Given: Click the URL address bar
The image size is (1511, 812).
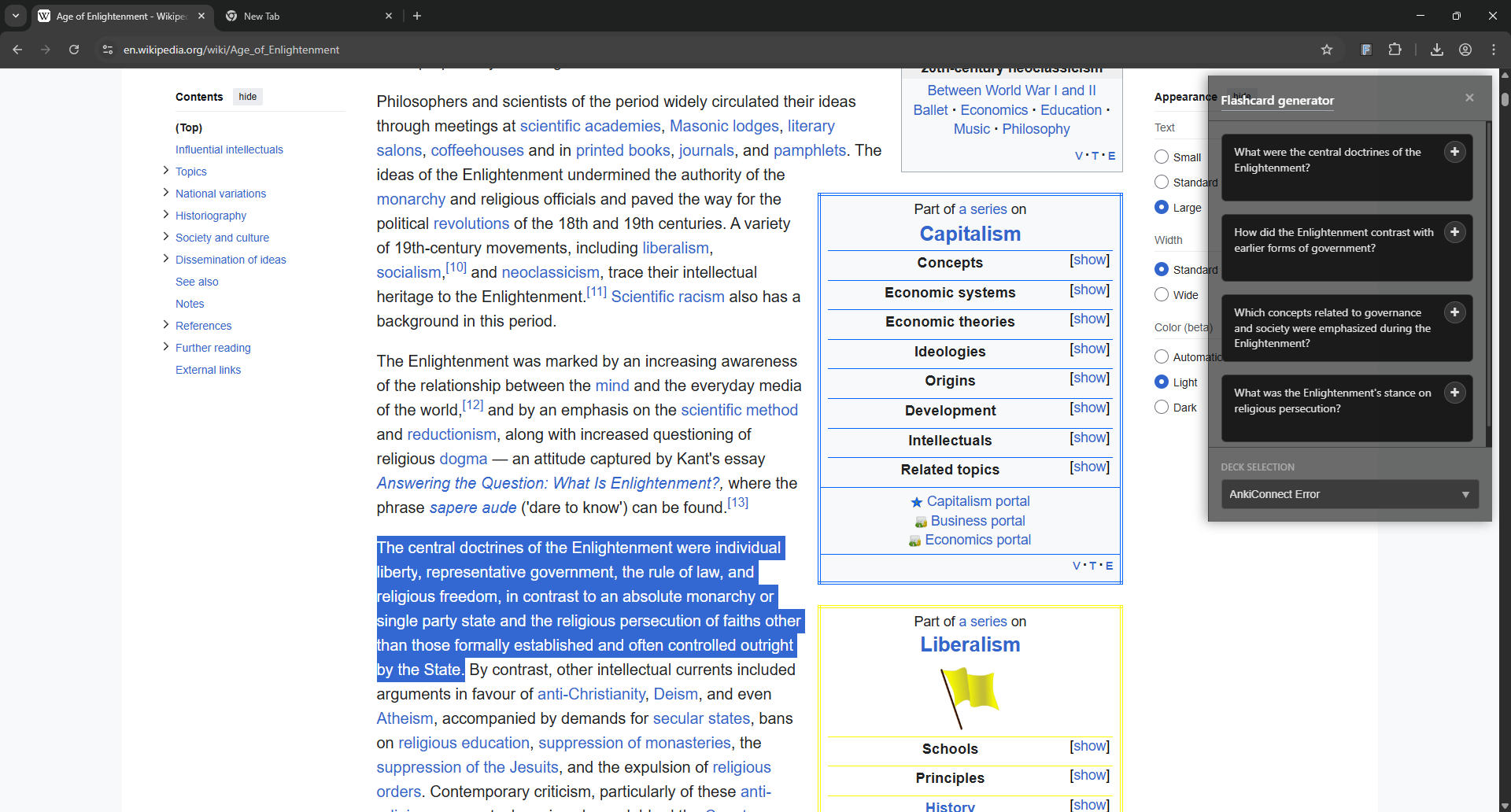Looking at the screenshot, I should 708,50.
